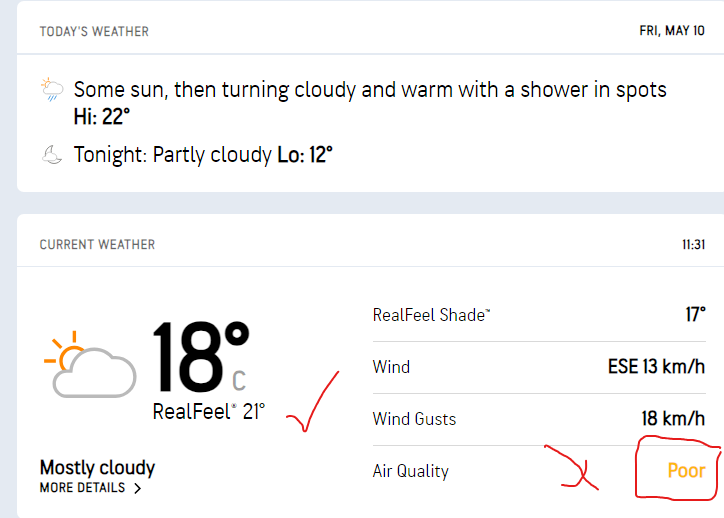The image size is (724, 518).
Task: Click the mostly cloudy sun icon
Action: (90, 365)
